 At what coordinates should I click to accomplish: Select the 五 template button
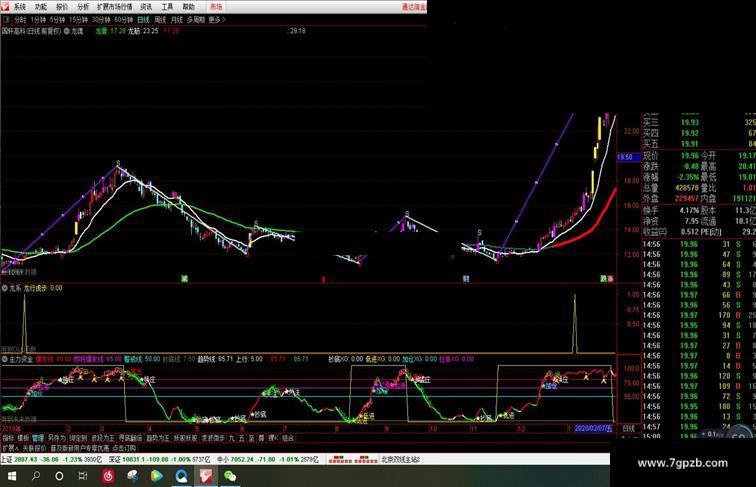pos(242,438)
